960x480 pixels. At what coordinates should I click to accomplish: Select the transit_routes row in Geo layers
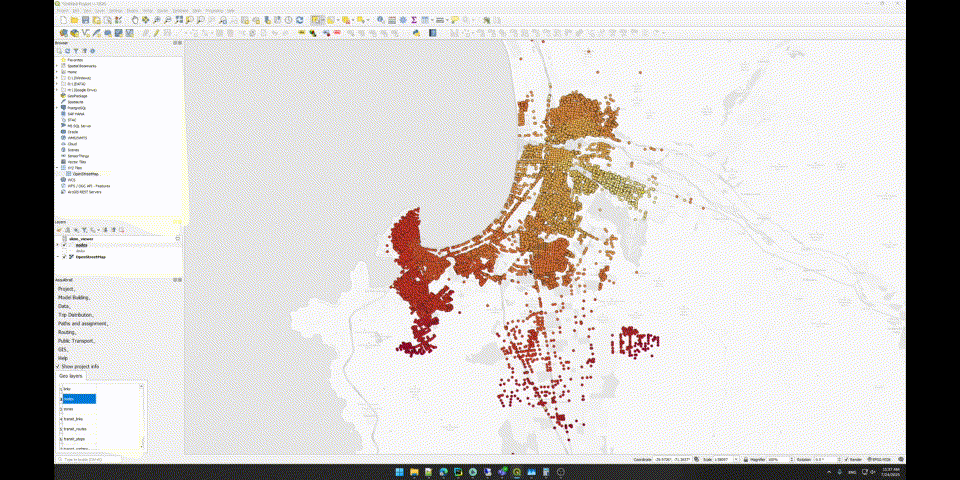tap(78, 429)
